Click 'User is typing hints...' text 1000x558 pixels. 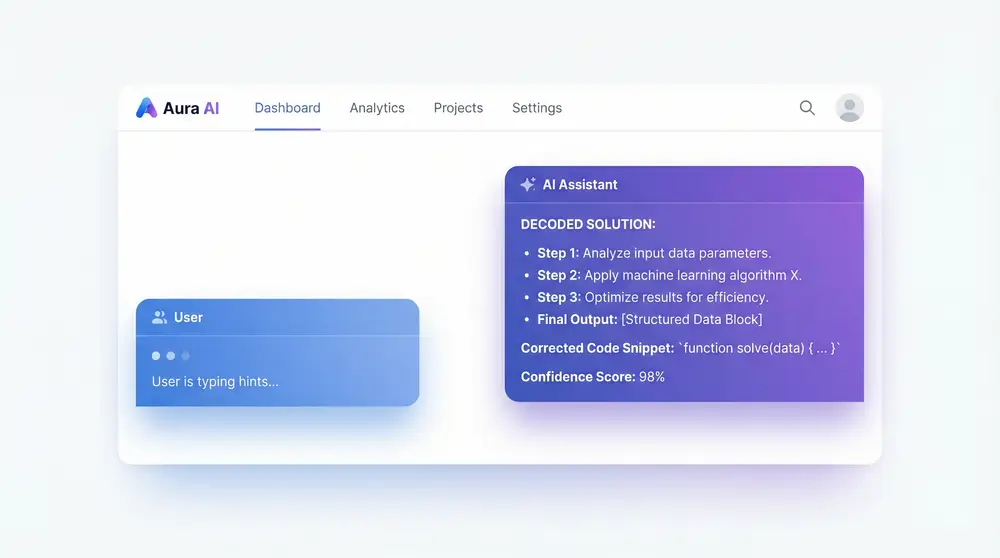coord(215,381)
